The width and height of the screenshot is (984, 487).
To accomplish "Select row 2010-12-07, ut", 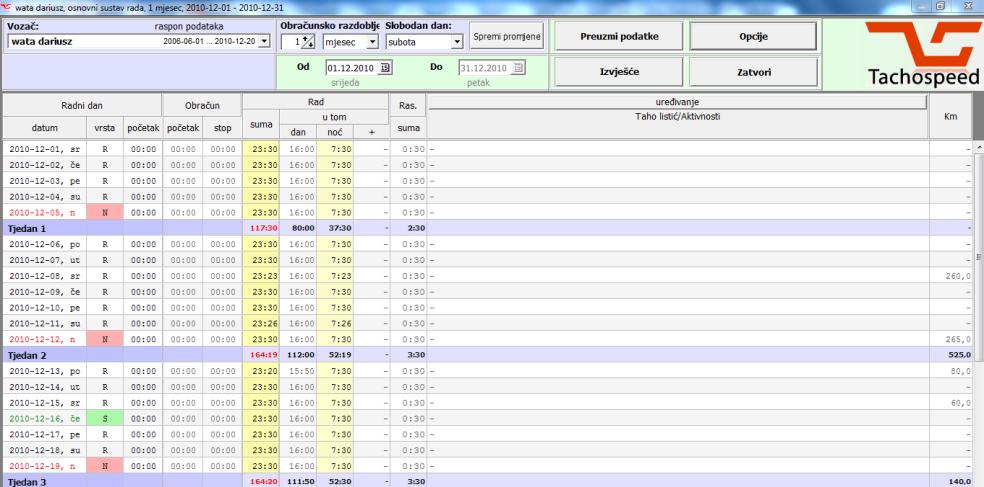I will tap(487, 260).
